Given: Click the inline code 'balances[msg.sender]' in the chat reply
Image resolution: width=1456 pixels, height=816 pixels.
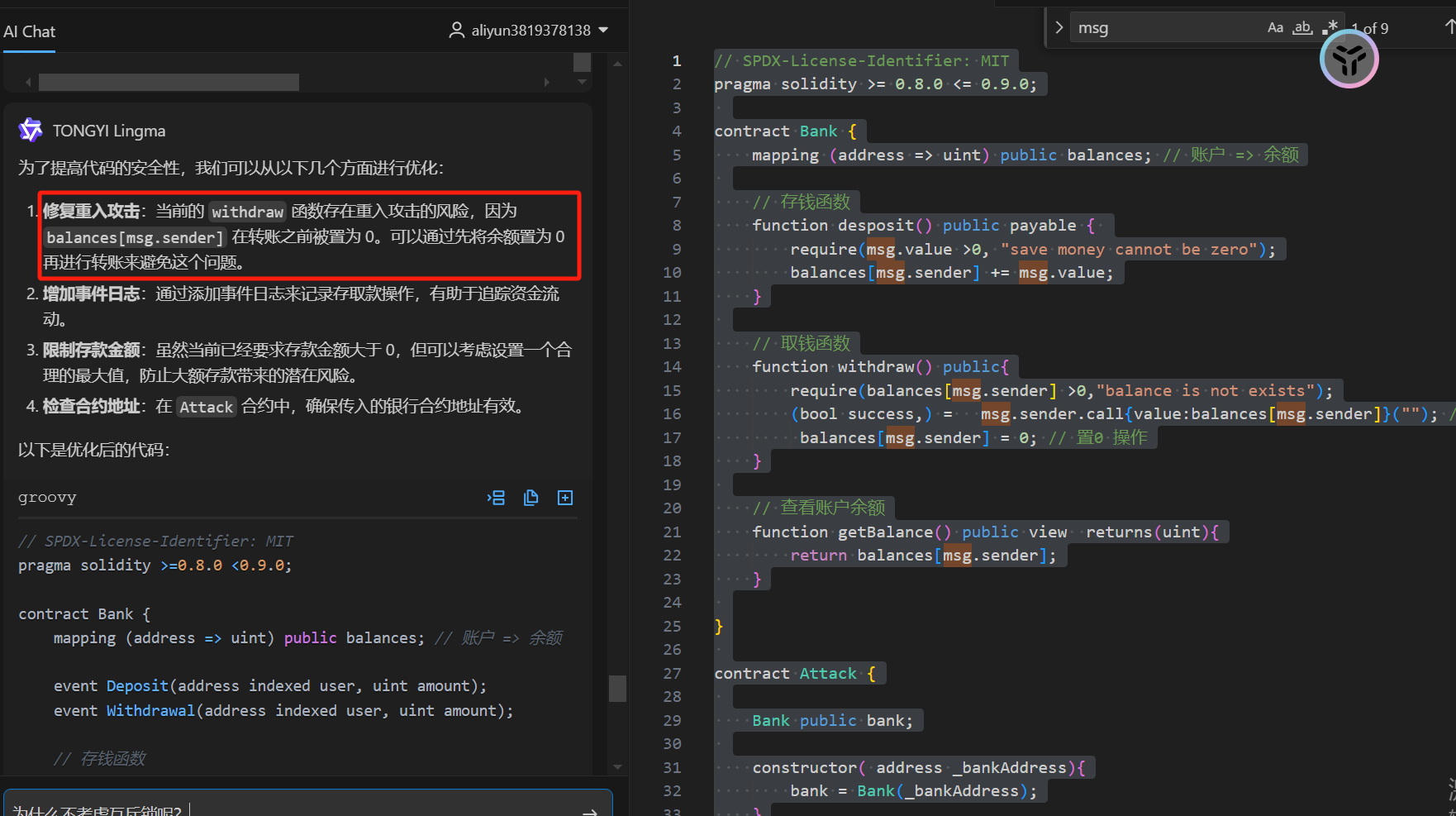Looking at the screenshot, I should 135,237.
